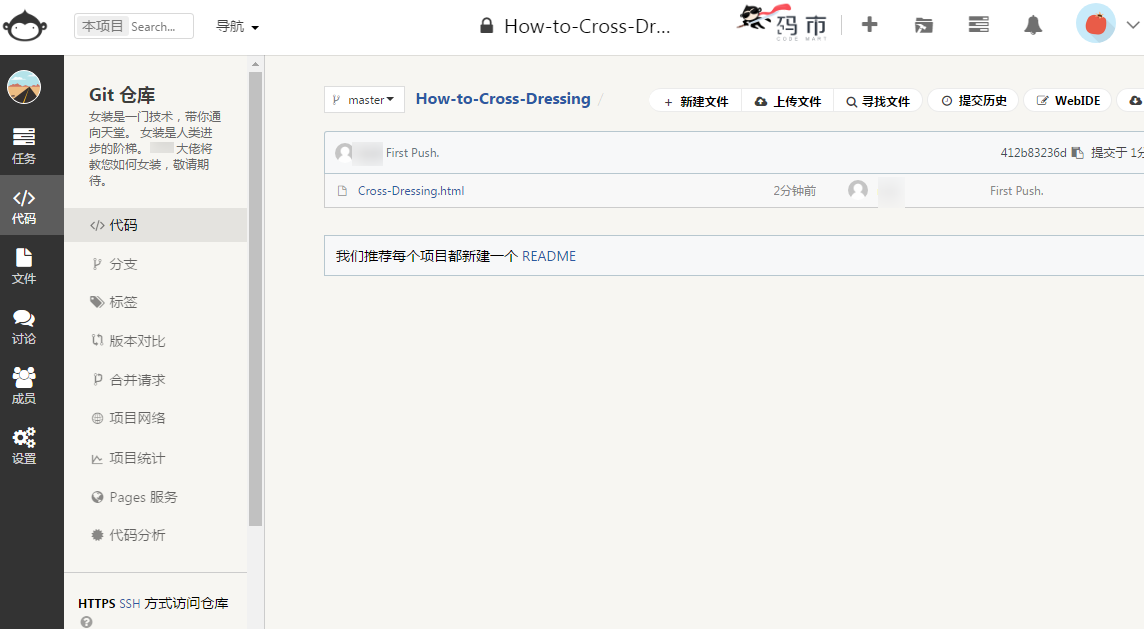This screenshot has width=1144, height=629.
Task: Click the help question mark icon
Action: point(86,622)
